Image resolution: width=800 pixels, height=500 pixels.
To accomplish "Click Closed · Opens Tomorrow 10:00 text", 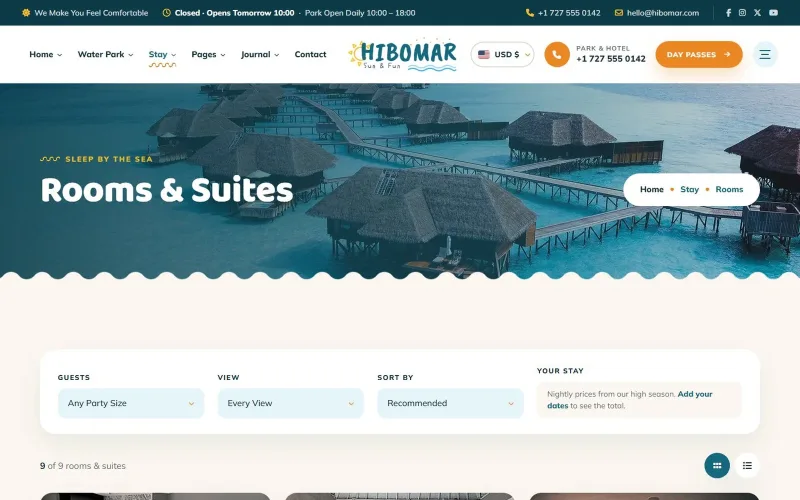I will (x=234, y=13).
